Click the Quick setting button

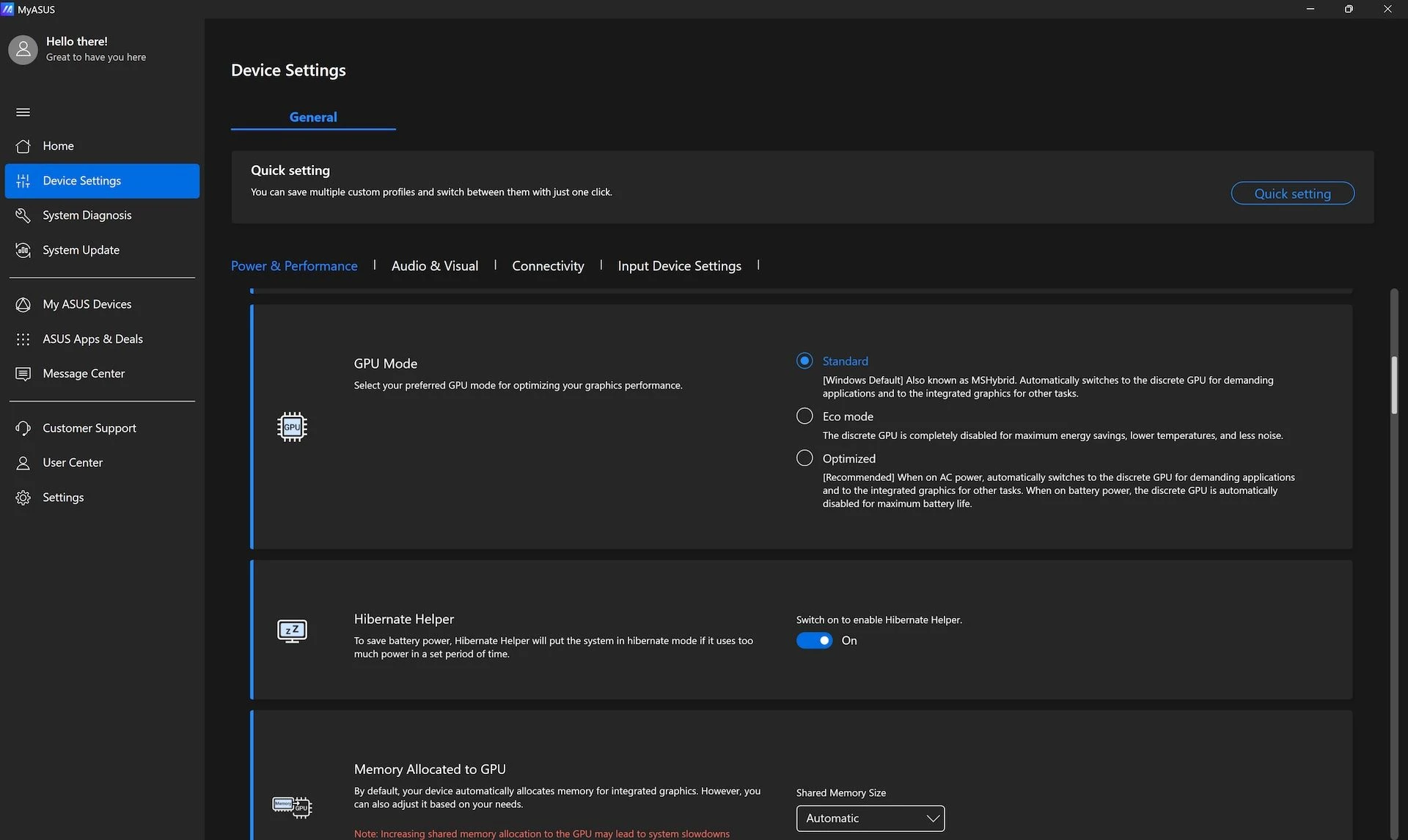coord(1292,194)
